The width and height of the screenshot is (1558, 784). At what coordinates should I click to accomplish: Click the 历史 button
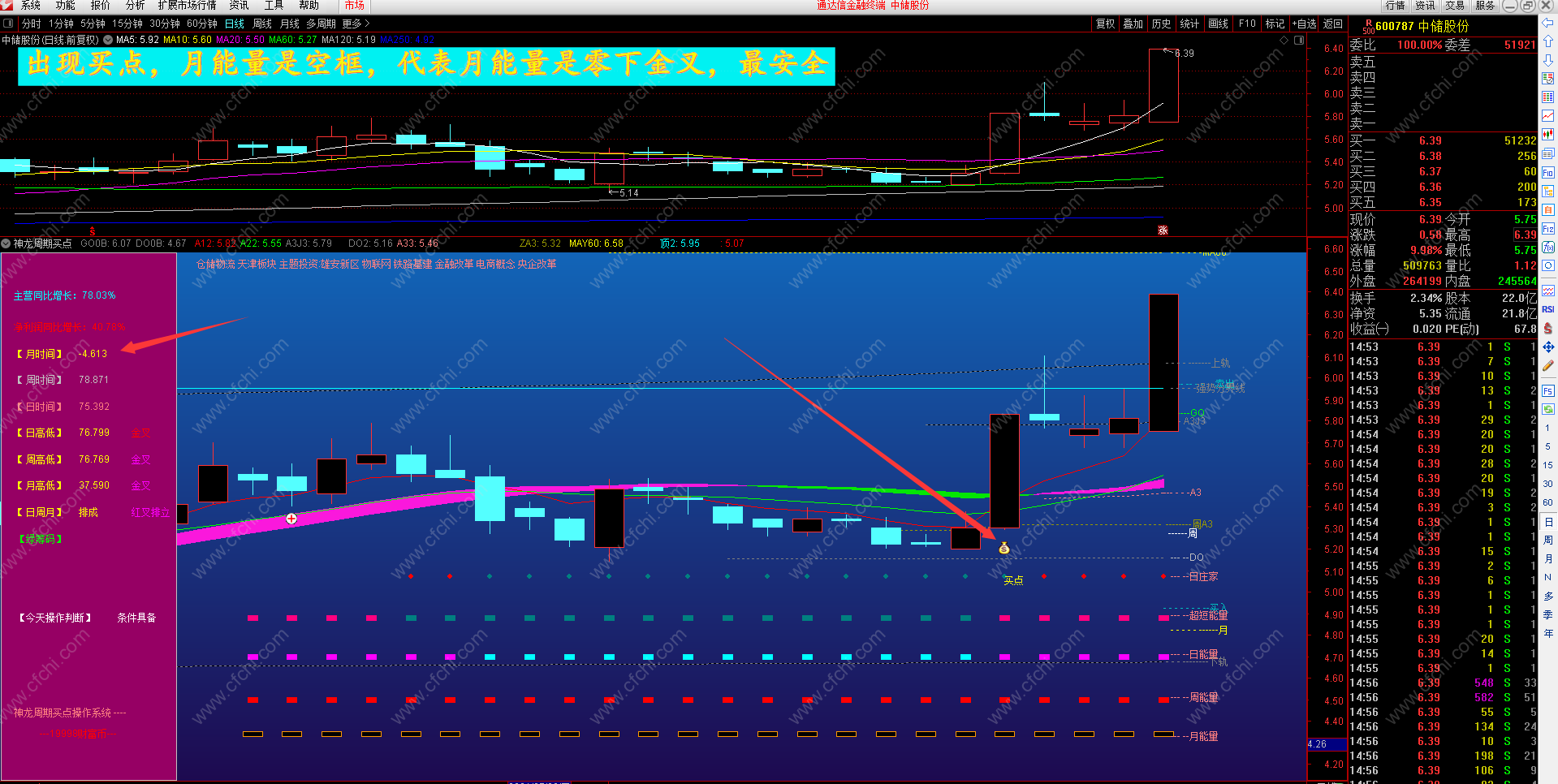point(1161,24)
